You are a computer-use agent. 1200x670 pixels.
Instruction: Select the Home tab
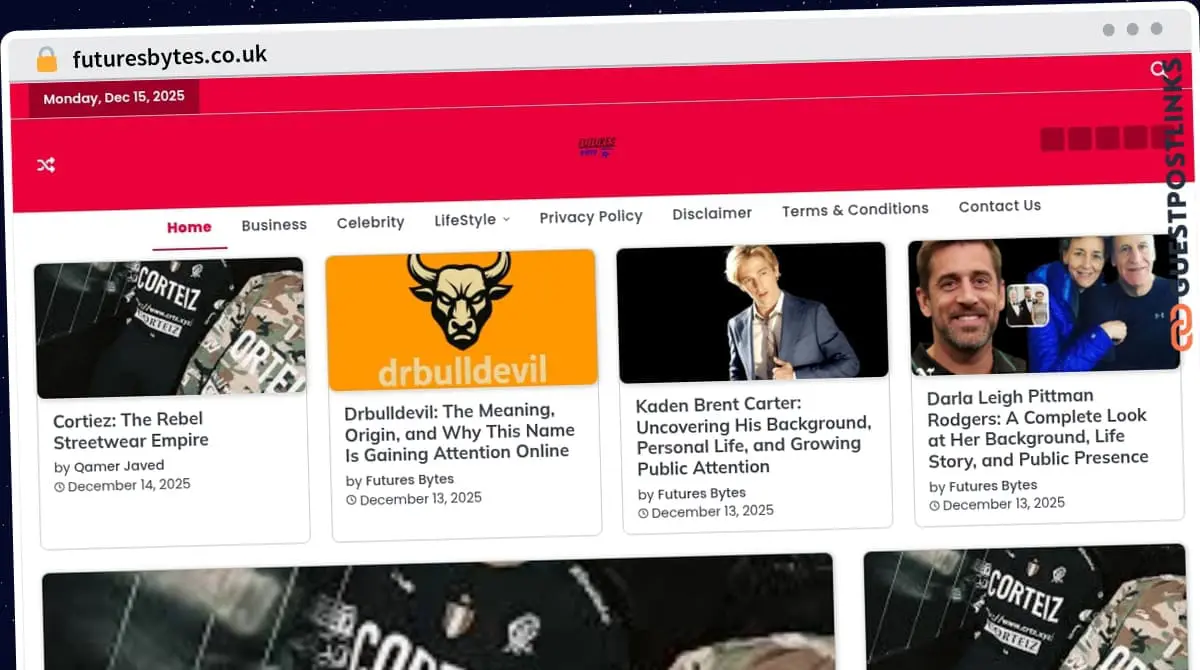click(x=189, y=227)
